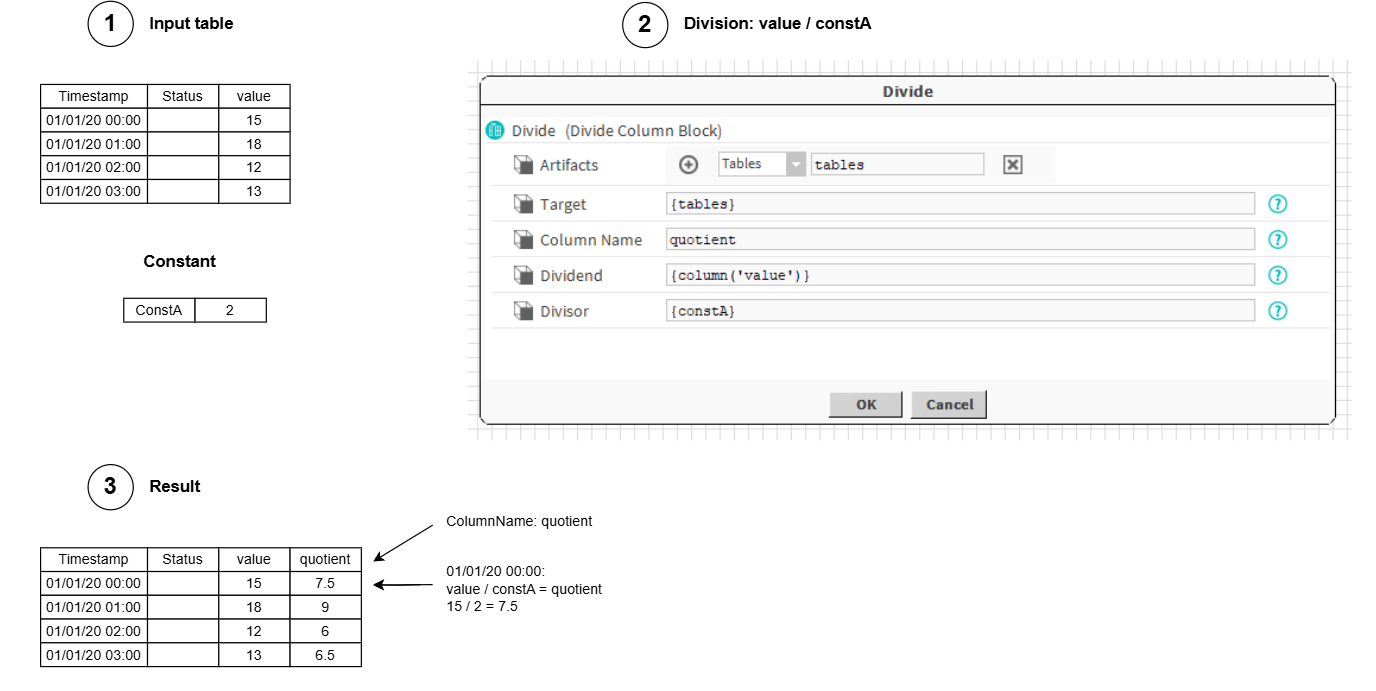The height and width of the screenshot is (691, 1376).
Task: Click the Divisor field showing {constA}
Action: click(959, 311)
